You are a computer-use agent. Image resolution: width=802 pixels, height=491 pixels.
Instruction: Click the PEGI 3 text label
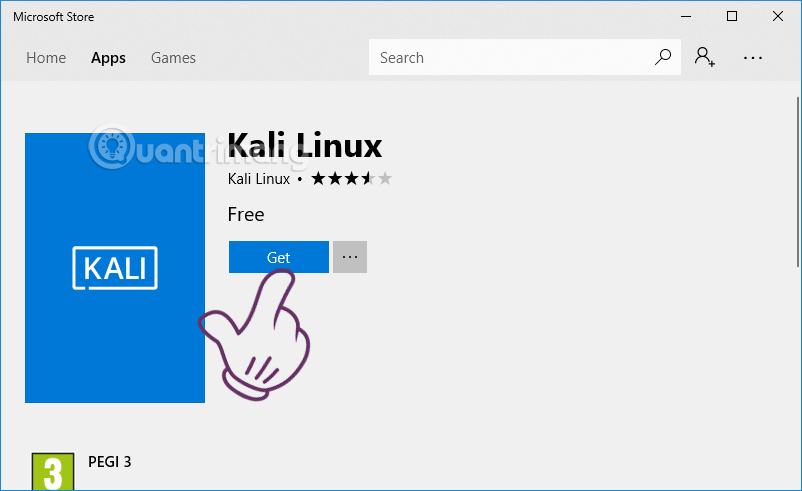tap(109, 462)
